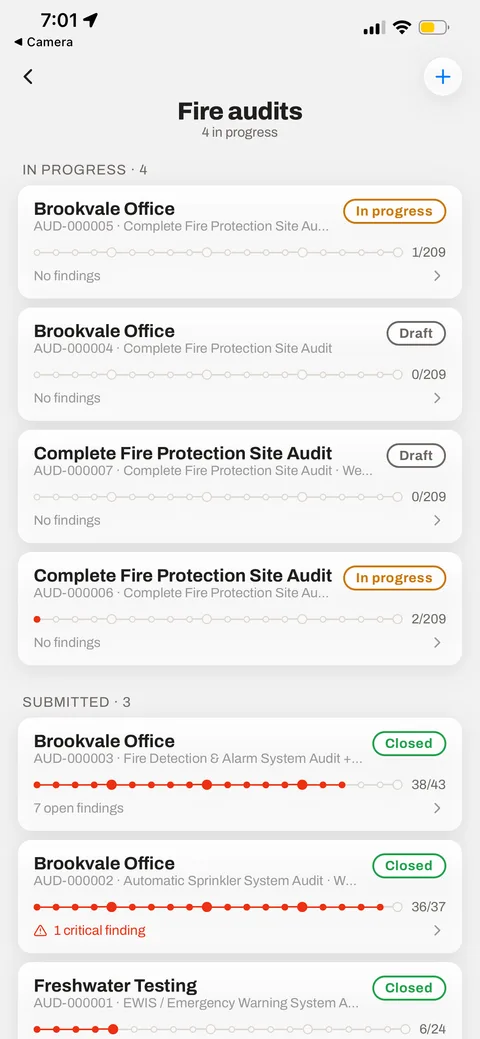Click the chevron on AUD-000006 card

tap(437, 643)
